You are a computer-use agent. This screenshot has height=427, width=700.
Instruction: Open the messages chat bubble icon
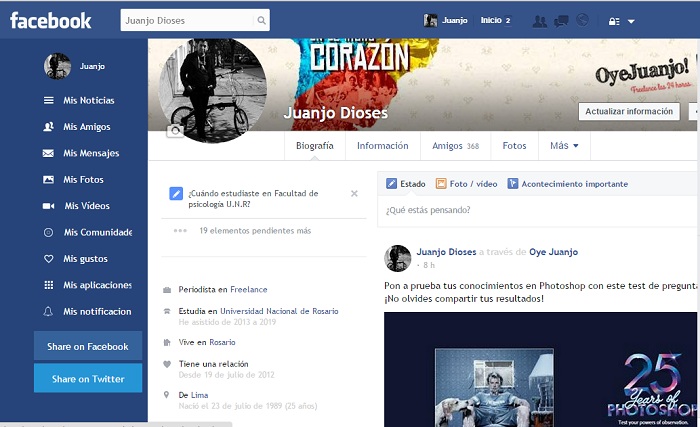[x=562, y=20]
